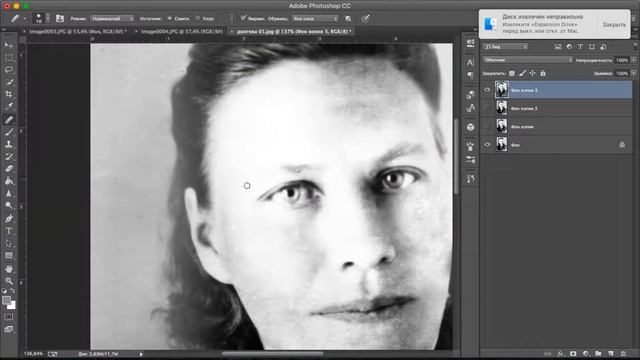
Task: Select the Move tool
Action: (9, 45)
